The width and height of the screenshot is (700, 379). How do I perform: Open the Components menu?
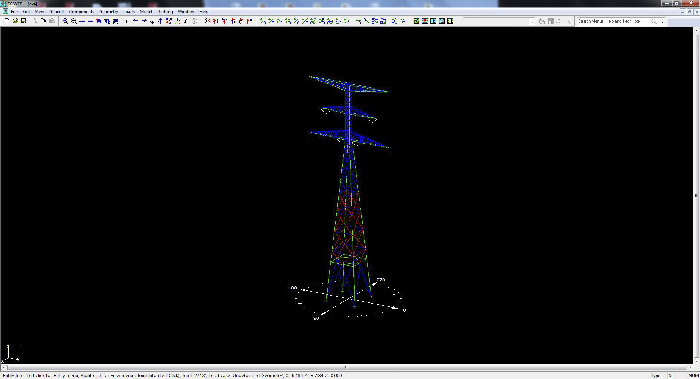[81, 12]
